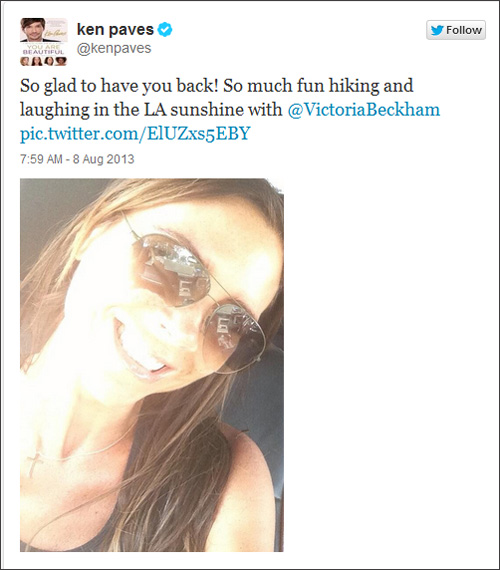Click the word Follow in the button
The image size is (500, 570).
coord(464,30)
